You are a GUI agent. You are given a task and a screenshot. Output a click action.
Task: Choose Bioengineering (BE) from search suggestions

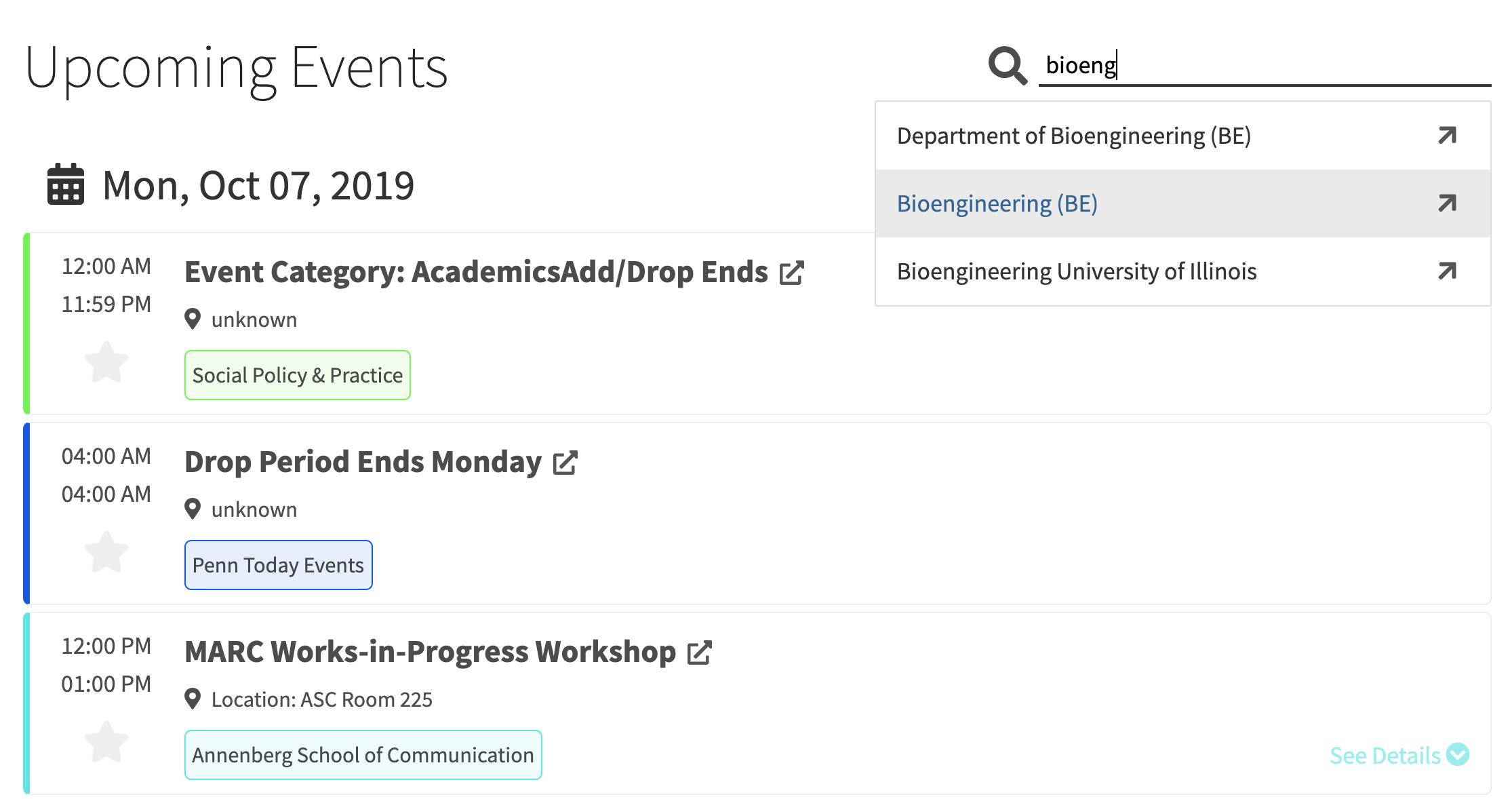(997, 203)
